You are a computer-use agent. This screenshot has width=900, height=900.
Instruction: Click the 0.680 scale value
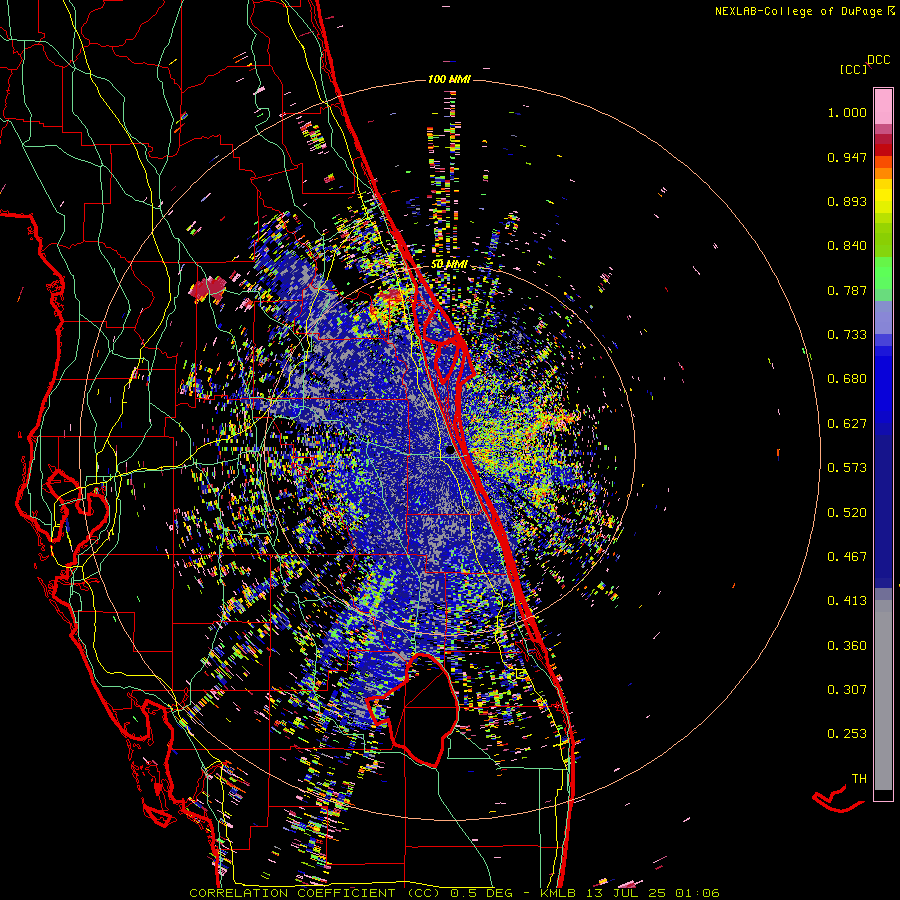click(x=847, y=379)
